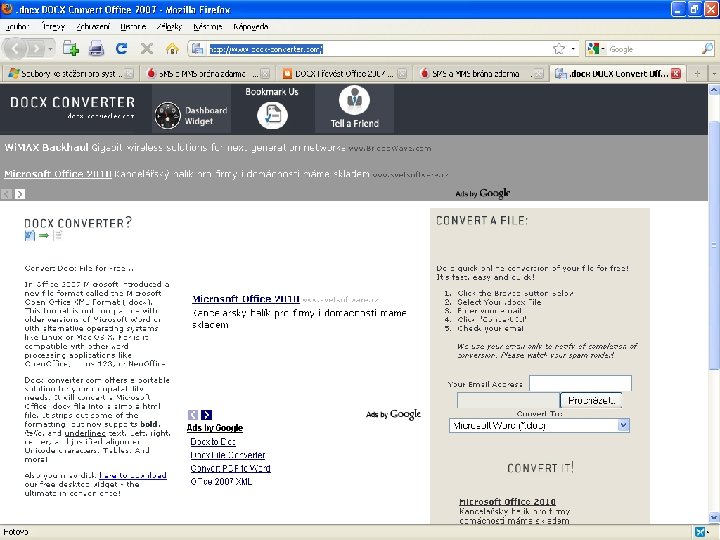
Task: Click the previous arrow in middle ad block
Action: [x=193, y=415]
